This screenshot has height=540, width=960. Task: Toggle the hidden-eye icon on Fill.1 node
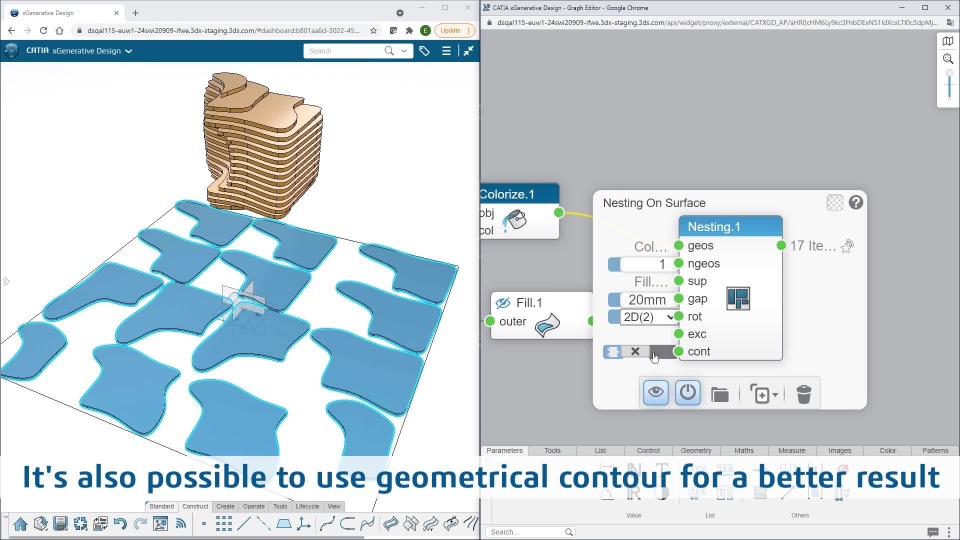click(x=503, y=302)
